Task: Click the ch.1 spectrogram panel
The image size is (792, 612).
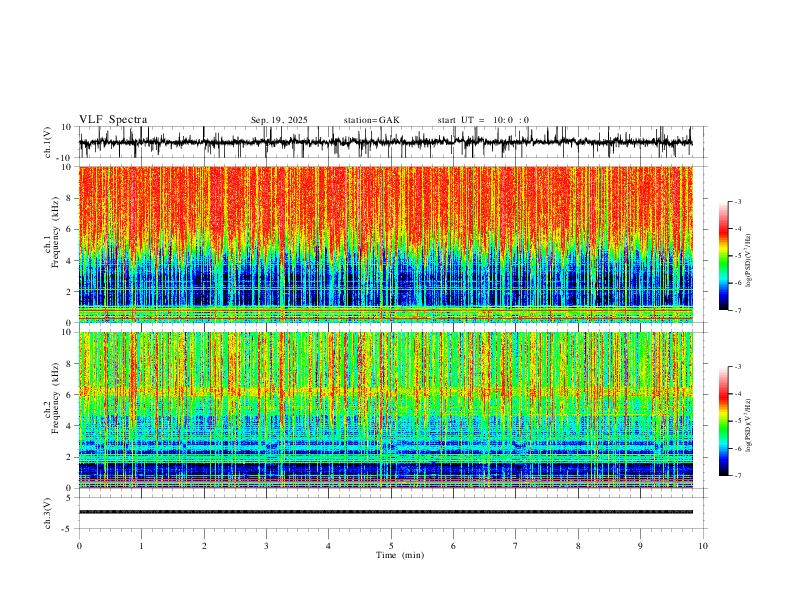Action: pyautogui.click(x=386, y=244)
